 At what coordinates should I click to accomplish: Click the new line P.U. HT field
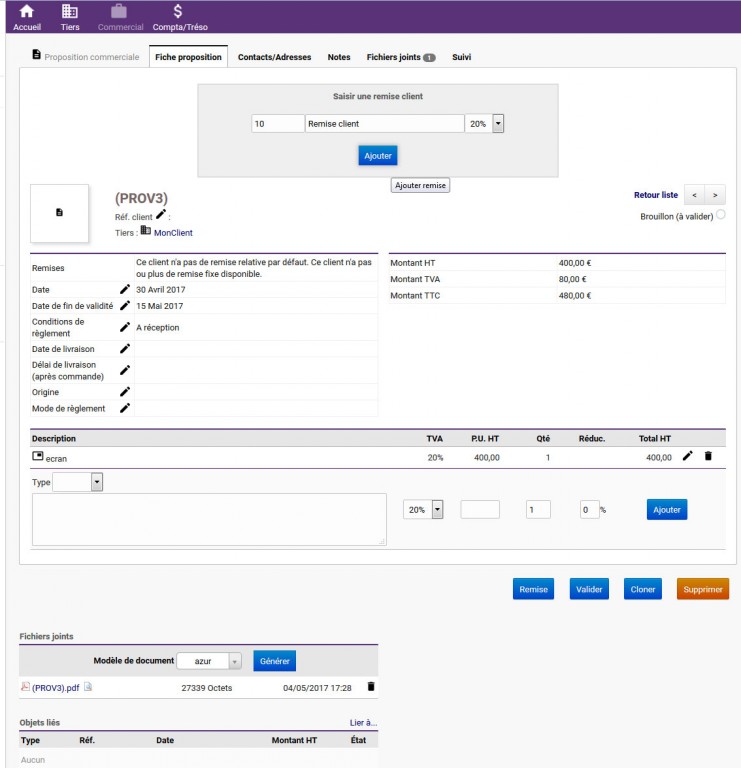[x=480, y=509]
